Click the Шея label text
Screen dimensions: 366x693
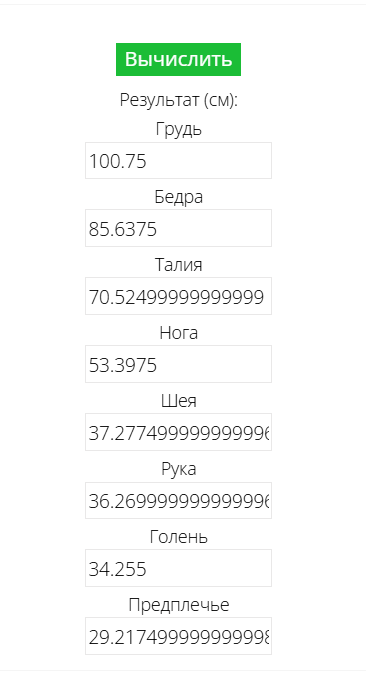click(179, 401)
